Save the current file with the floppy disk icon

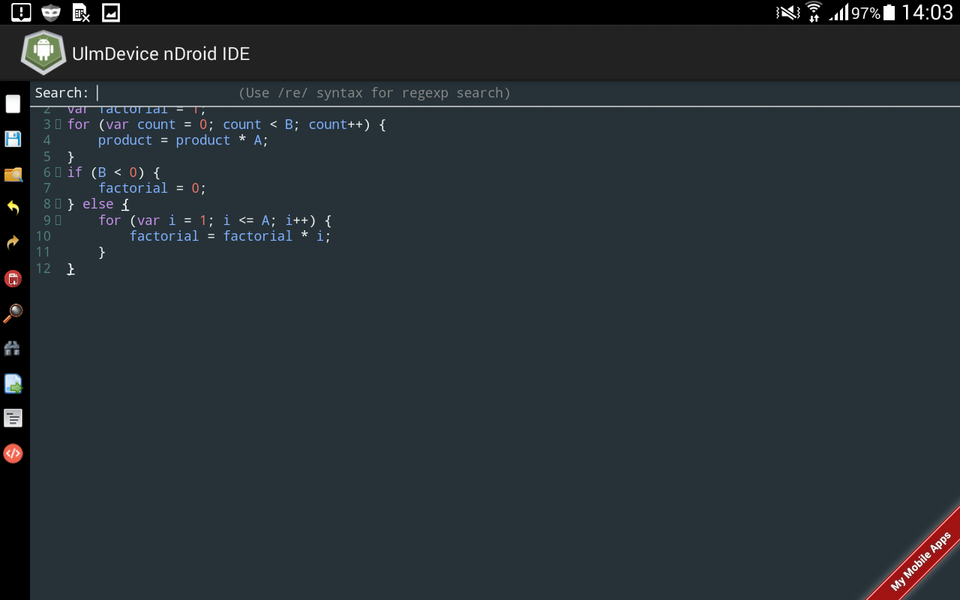tap(13, 139)
